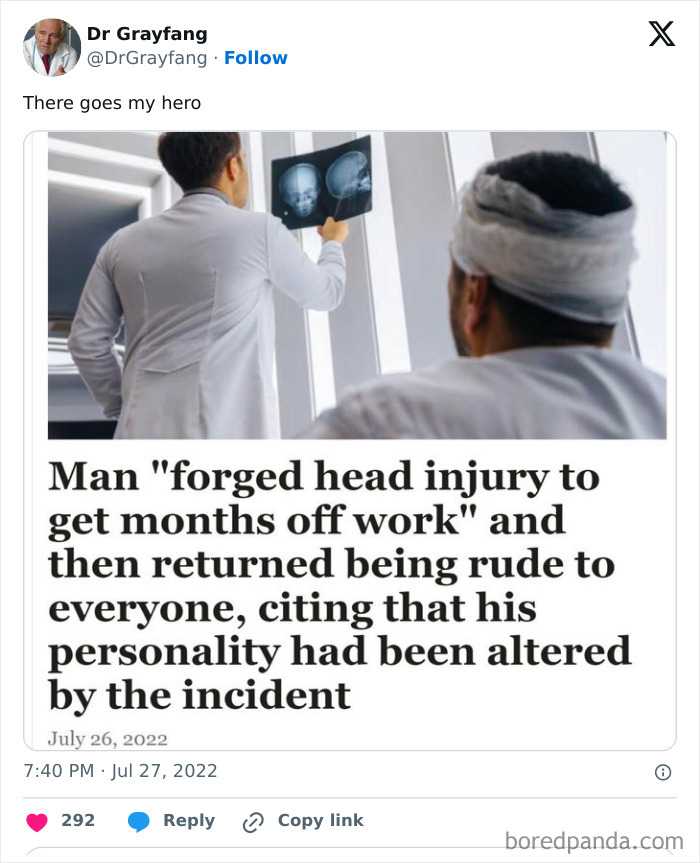The width and height of the screenshot is (700, 863).
Task: Open the @DrGrayfang handle link
Action: coord(147,58)
